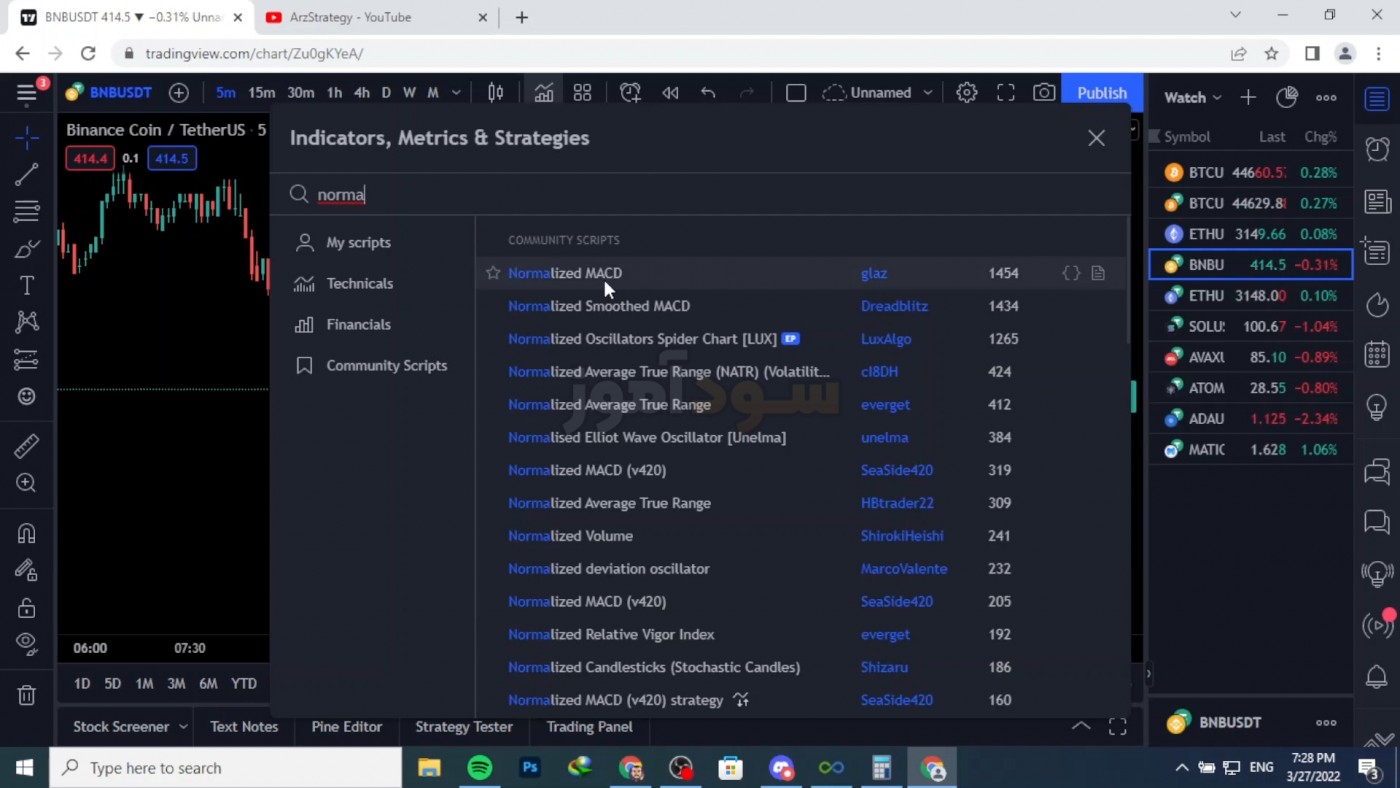
Task: Select chart layout square icon
Action: click(796, 93)
